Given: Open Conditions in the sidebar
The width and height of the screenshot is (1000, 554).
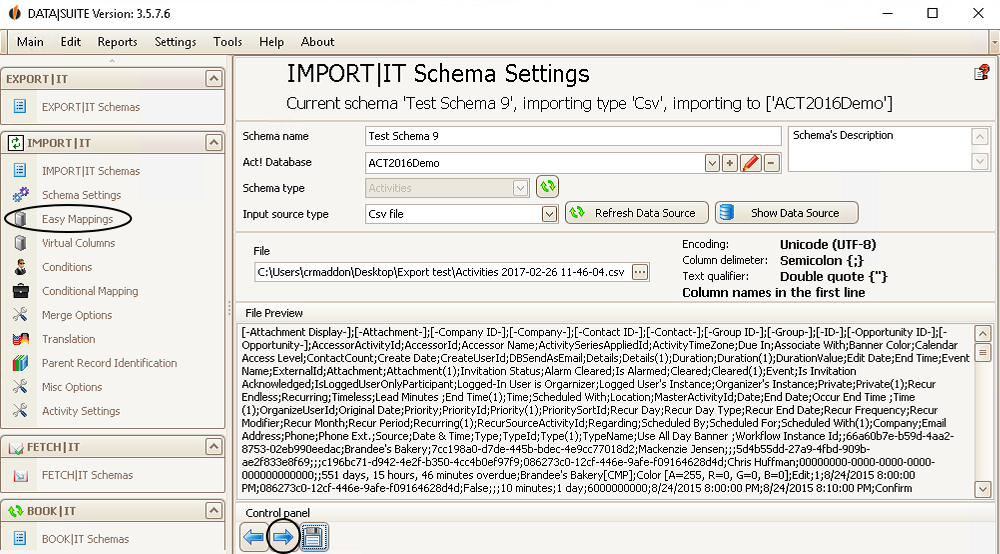Looking at the screenshot, I should coord(67,267).
